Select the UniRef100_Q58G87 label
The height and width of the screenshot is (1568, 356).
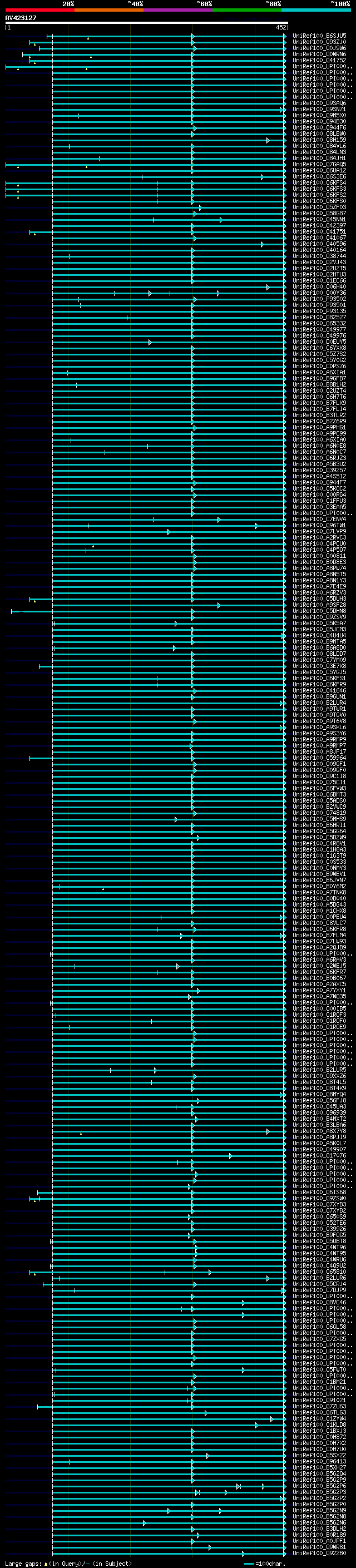(319, 213)
